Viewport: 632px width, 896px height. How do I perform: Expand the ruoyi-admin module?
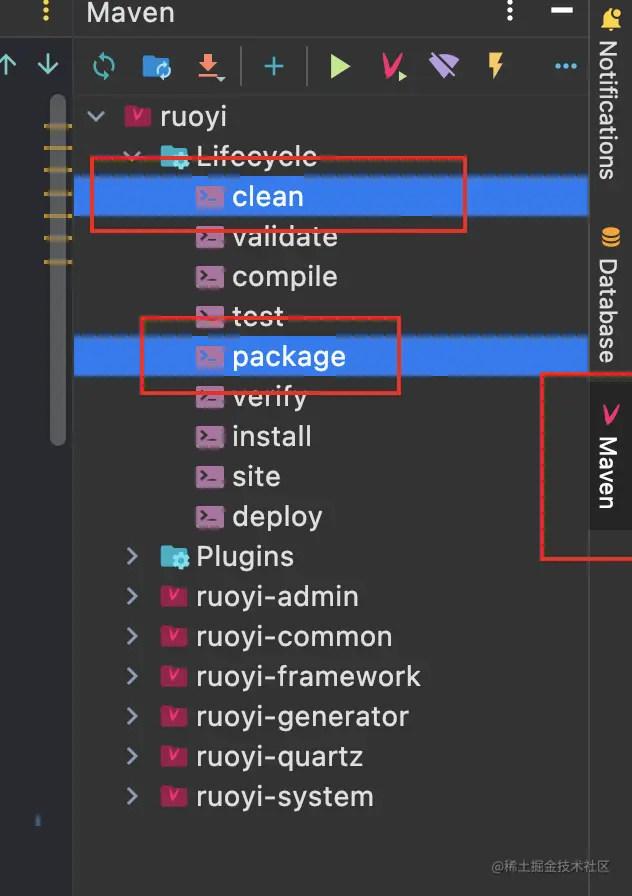click(132, 596)
